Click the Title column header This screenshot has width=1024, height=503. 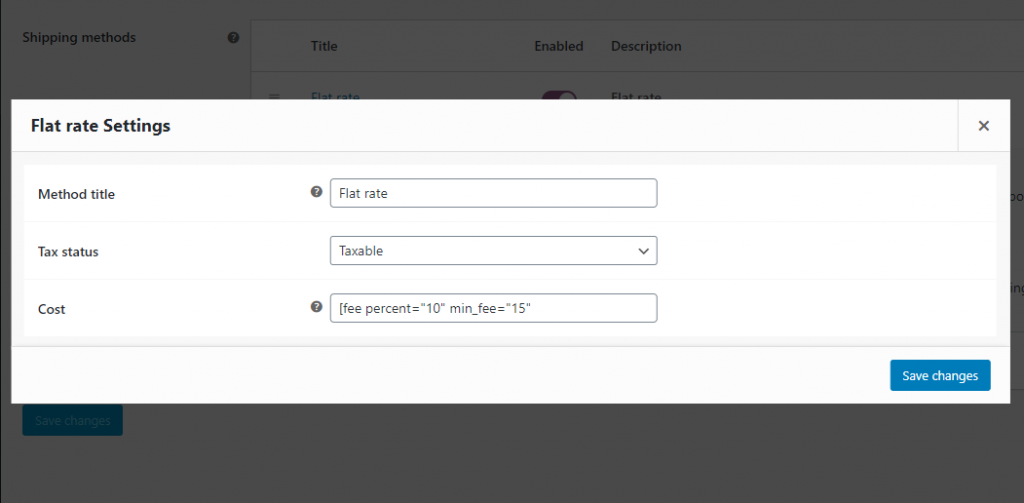click(324, 46)
